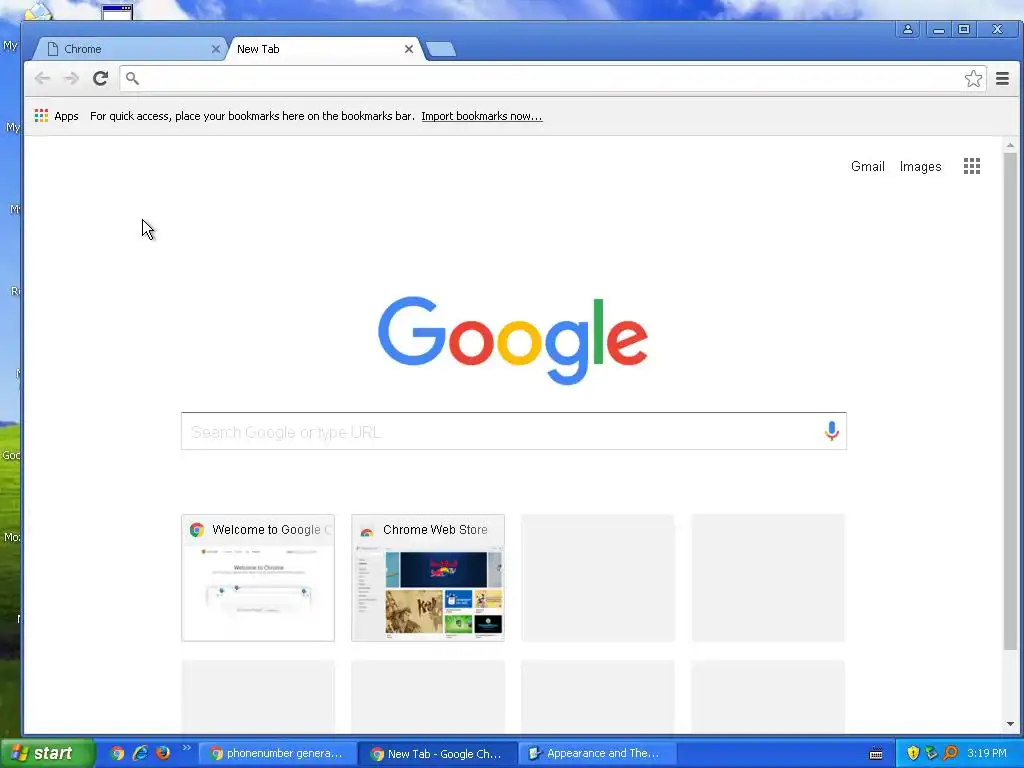
Task: Open the Google apps grid launcher
Action: 972,166
